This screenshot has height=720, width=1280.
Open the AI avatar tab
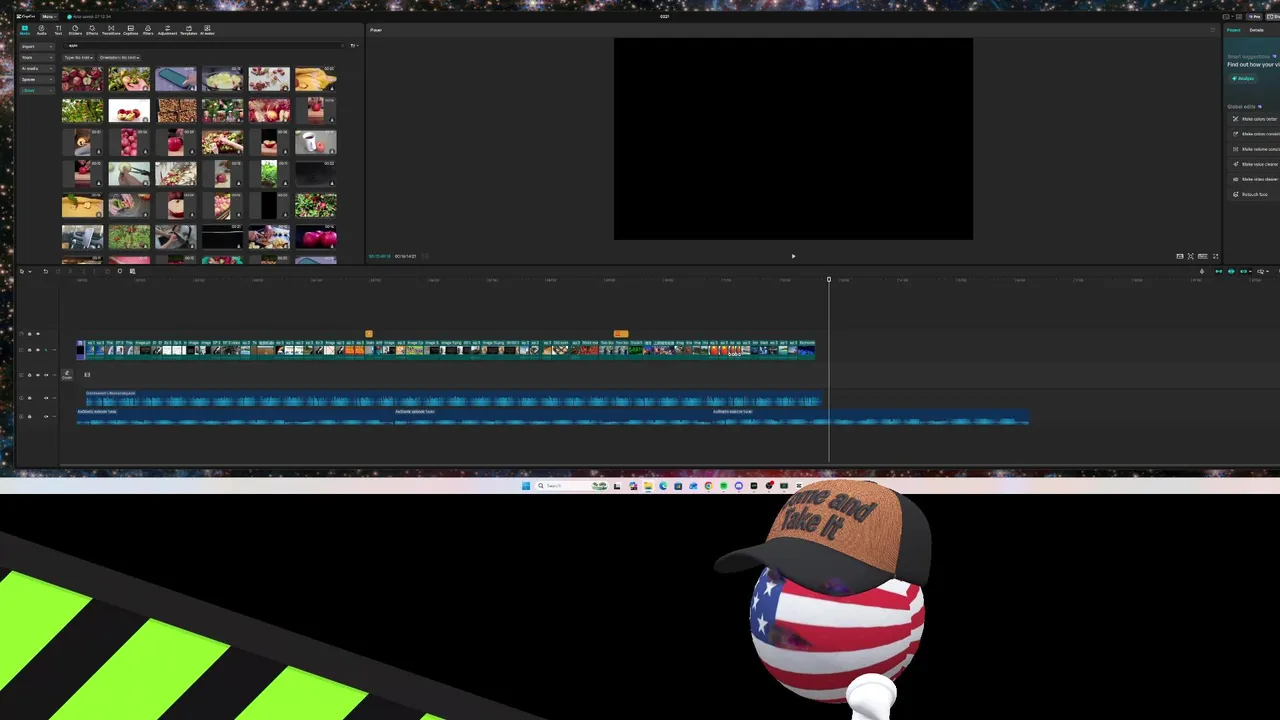(207, 30)
